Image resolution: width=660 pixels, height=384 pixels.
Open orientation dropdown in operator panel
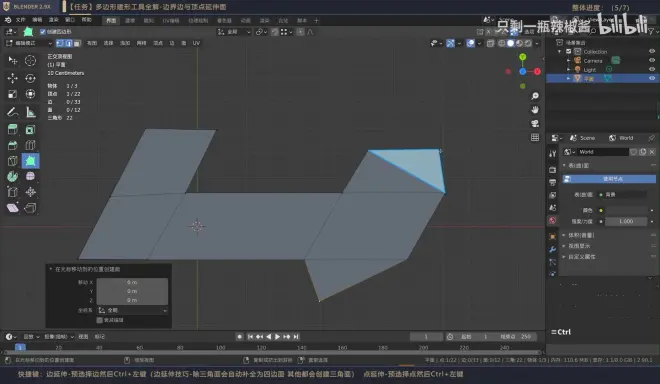point(132,310)
